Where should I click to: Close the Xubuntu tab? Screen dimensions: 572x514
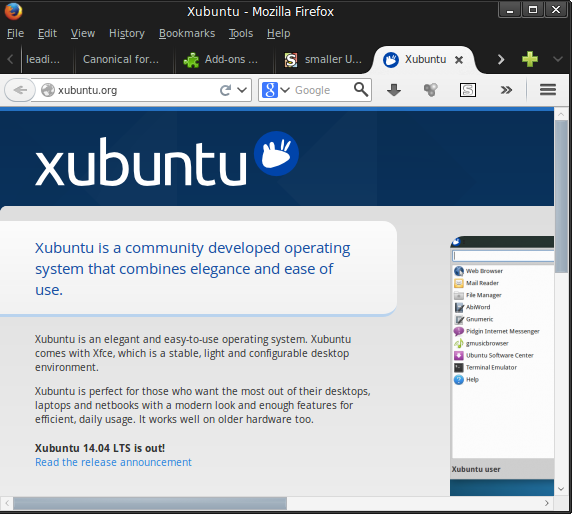pyautogui.click(x=459, y=60)
